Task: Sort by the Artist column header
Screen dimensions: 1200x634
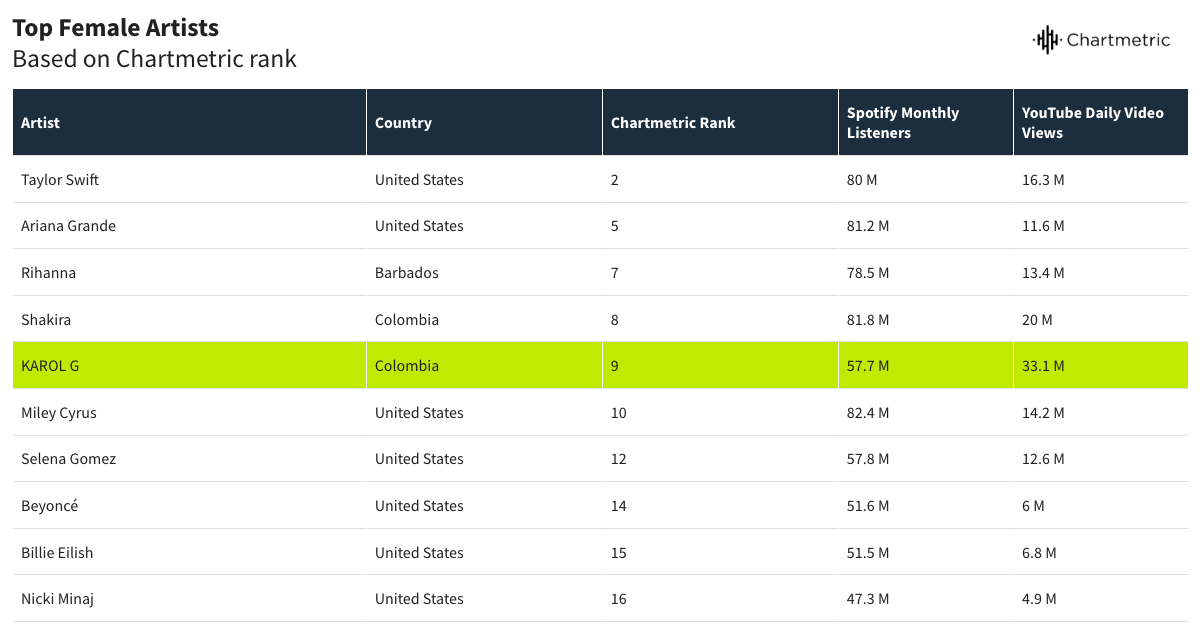Action: [41, 123]
